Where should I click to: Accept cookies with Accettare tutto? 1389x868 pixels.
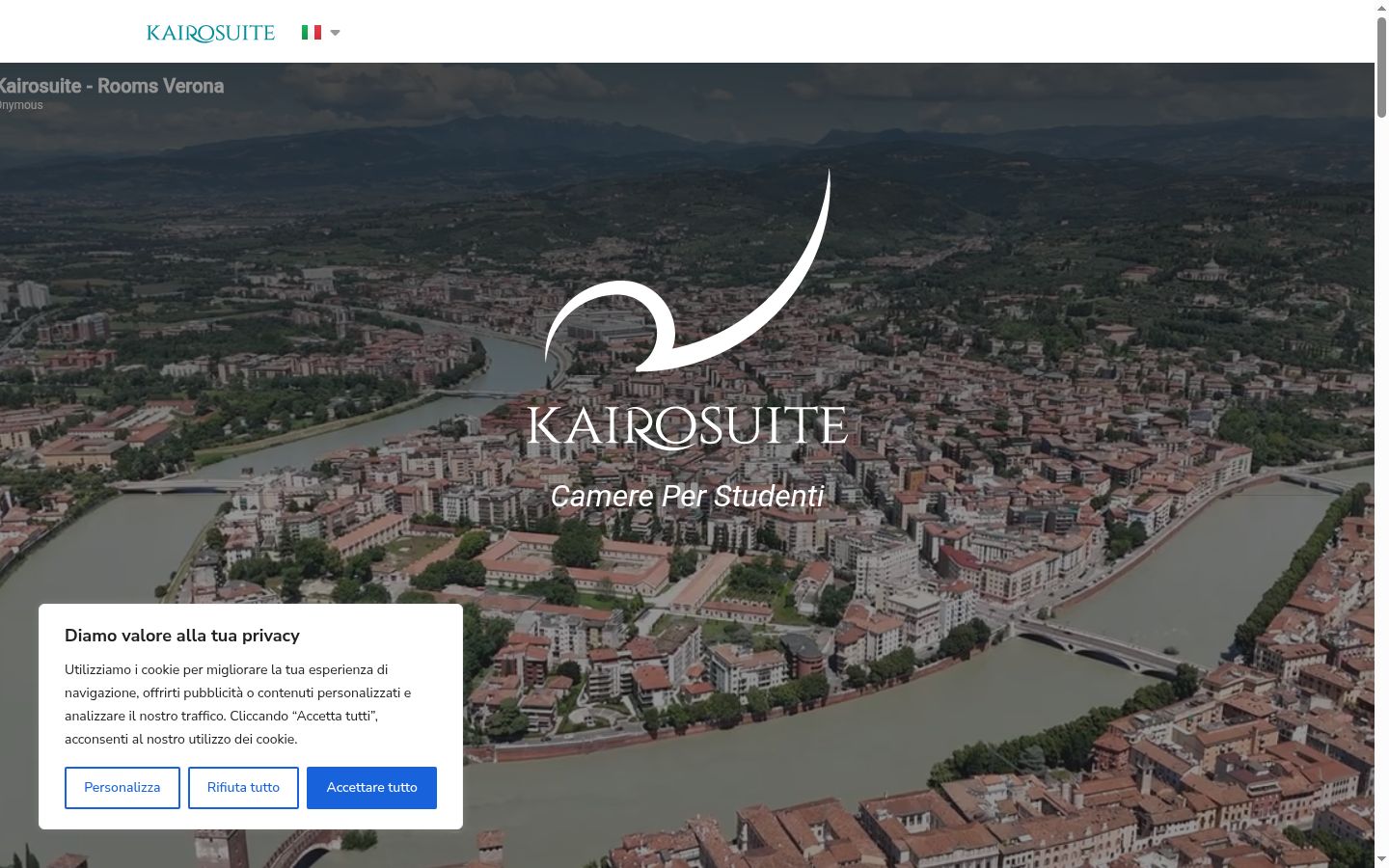(x=371, y=788)
